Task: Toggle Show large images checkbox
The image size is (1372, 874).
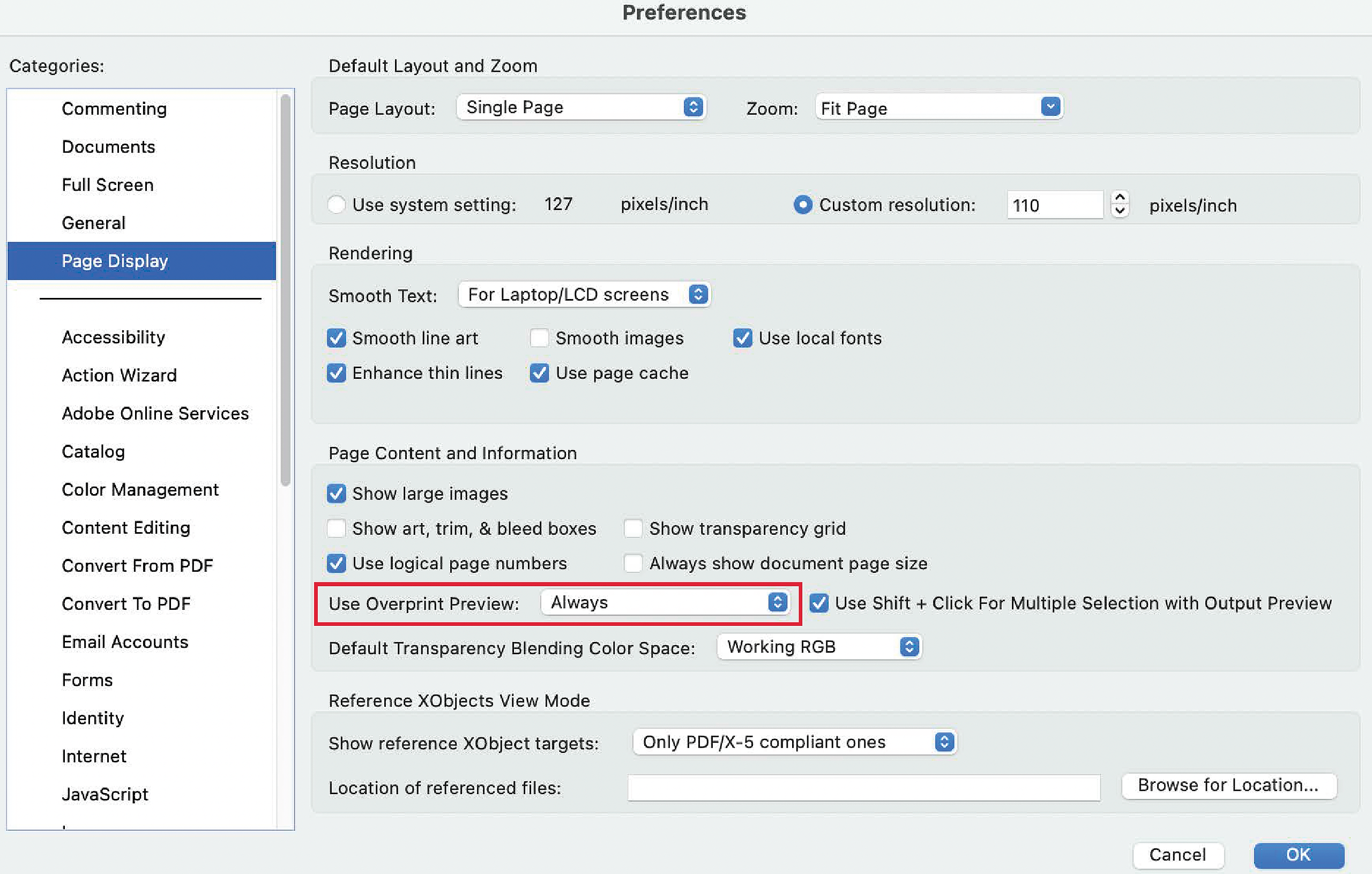Action: pos(336,494)
